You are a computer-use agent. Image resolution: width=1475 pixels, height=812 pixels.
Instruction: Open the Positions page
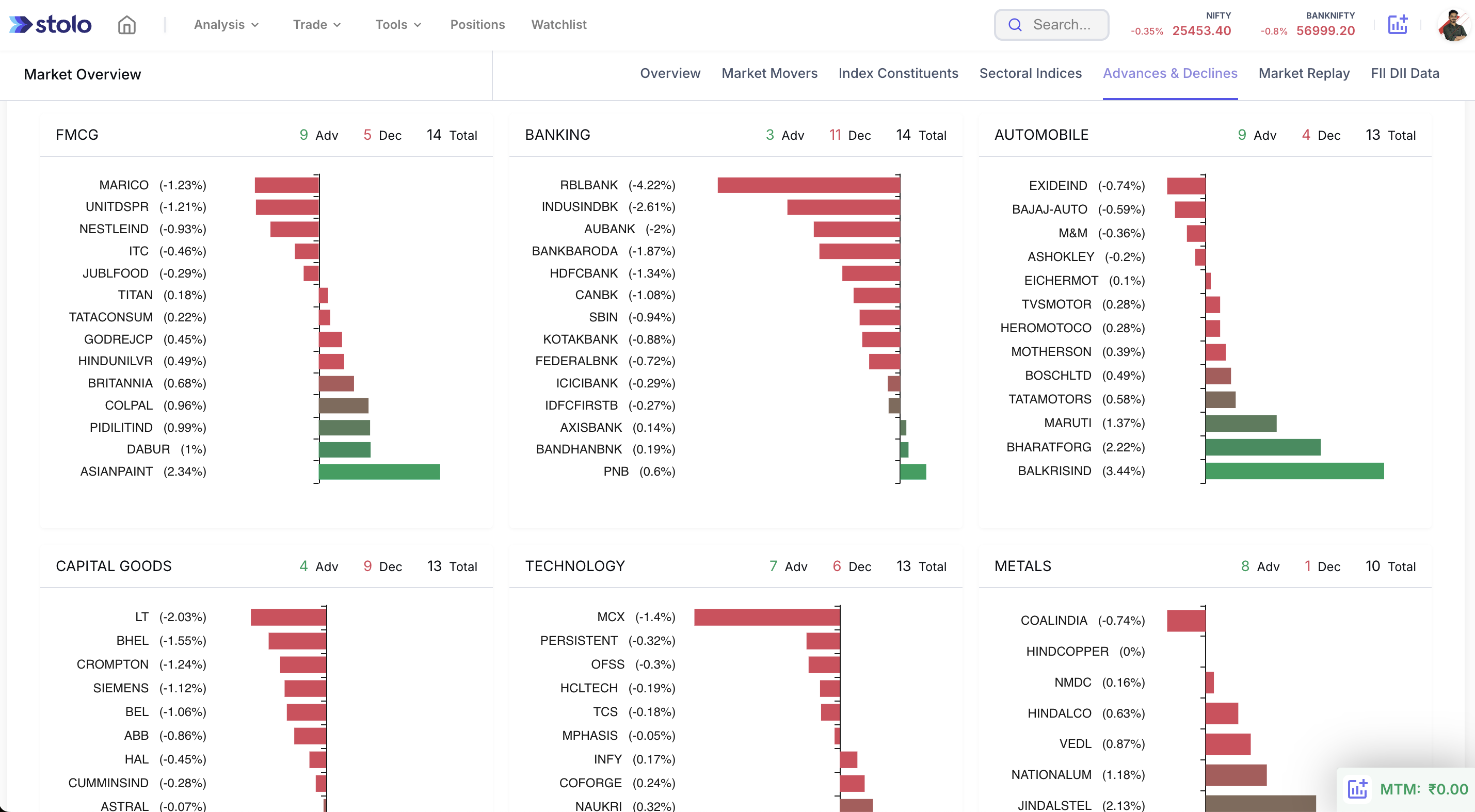[x=477, y=25]
